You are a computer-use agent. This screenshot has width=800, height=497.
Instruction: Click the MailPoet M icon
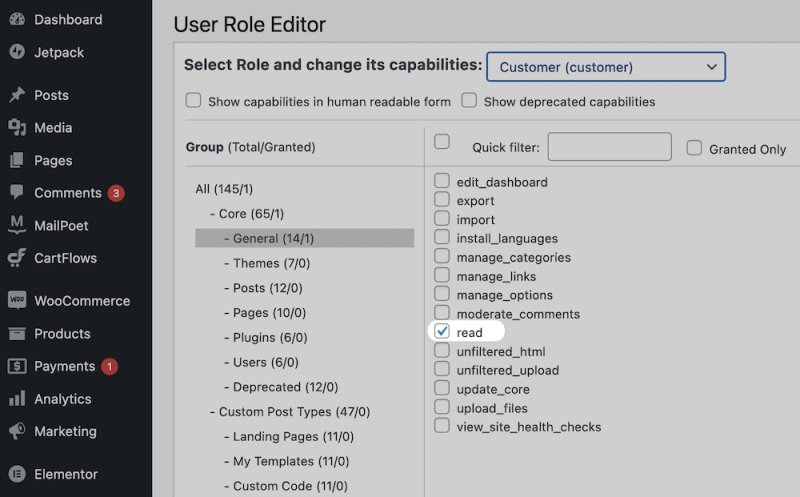click(17, 225)
